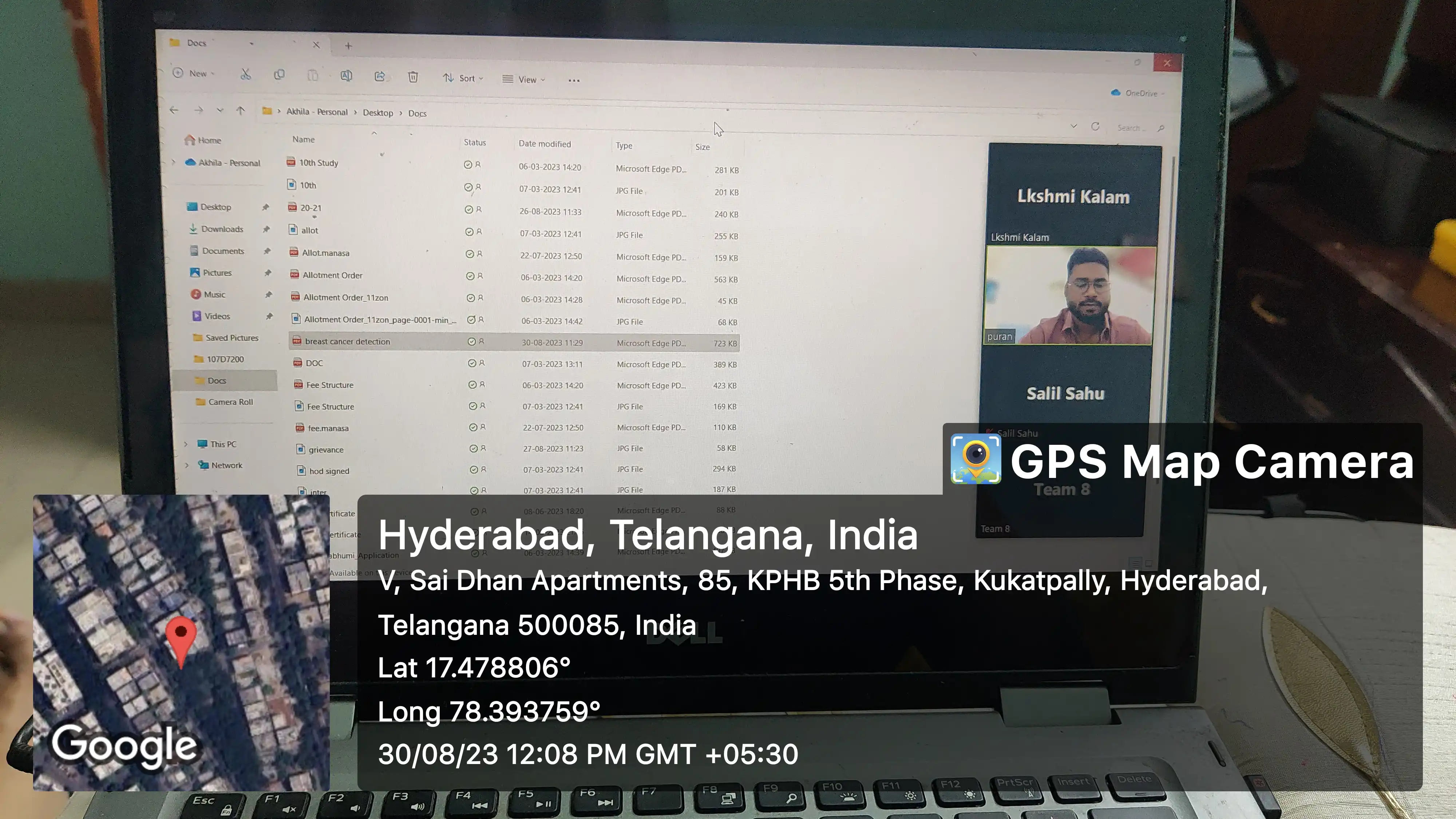Click the Date modified column header
Screen dimensions: 1456x819
(x=544, y=143)
